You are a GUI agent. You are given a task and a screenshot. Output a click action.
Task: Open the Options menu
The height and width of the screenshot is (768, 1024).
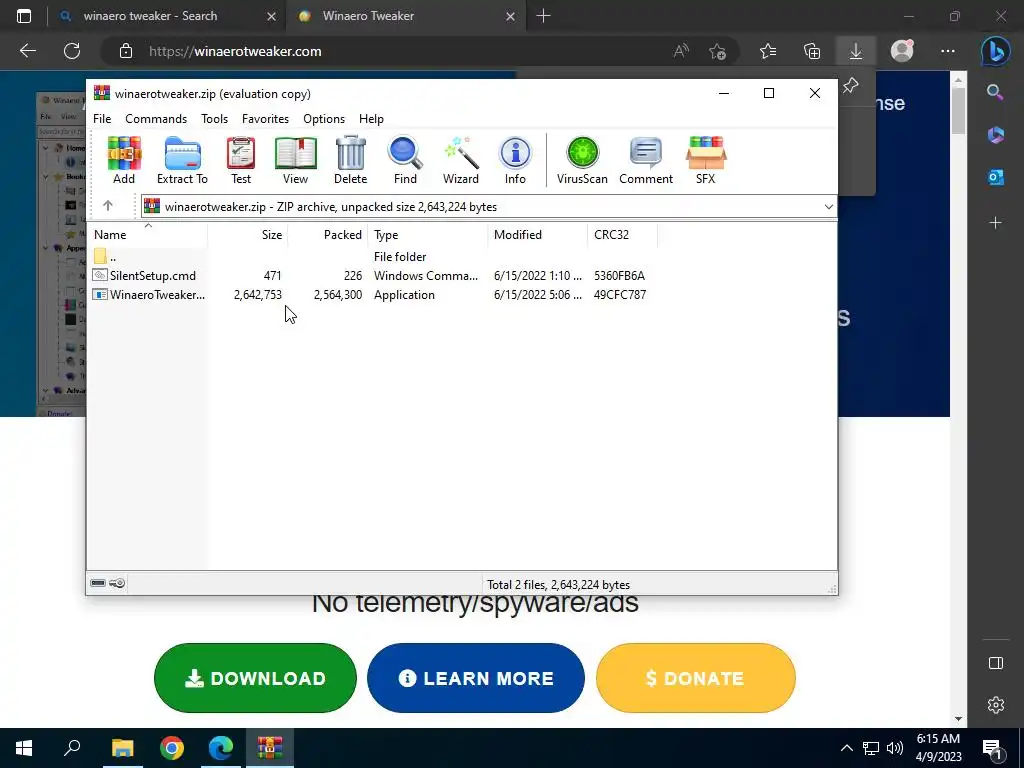pyautogui.click(x=324, y=119)
